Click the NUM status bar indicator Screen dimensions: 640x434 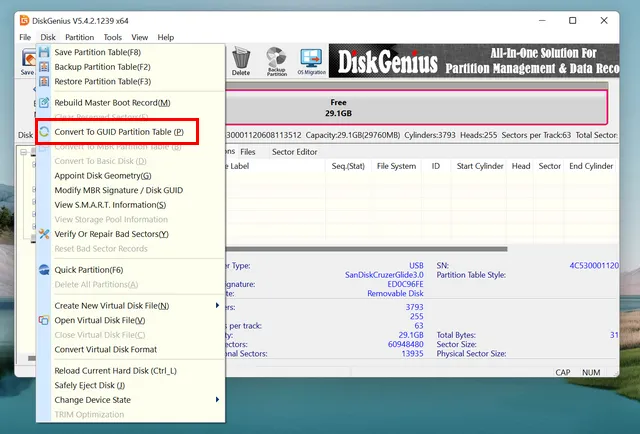point(591,372)
